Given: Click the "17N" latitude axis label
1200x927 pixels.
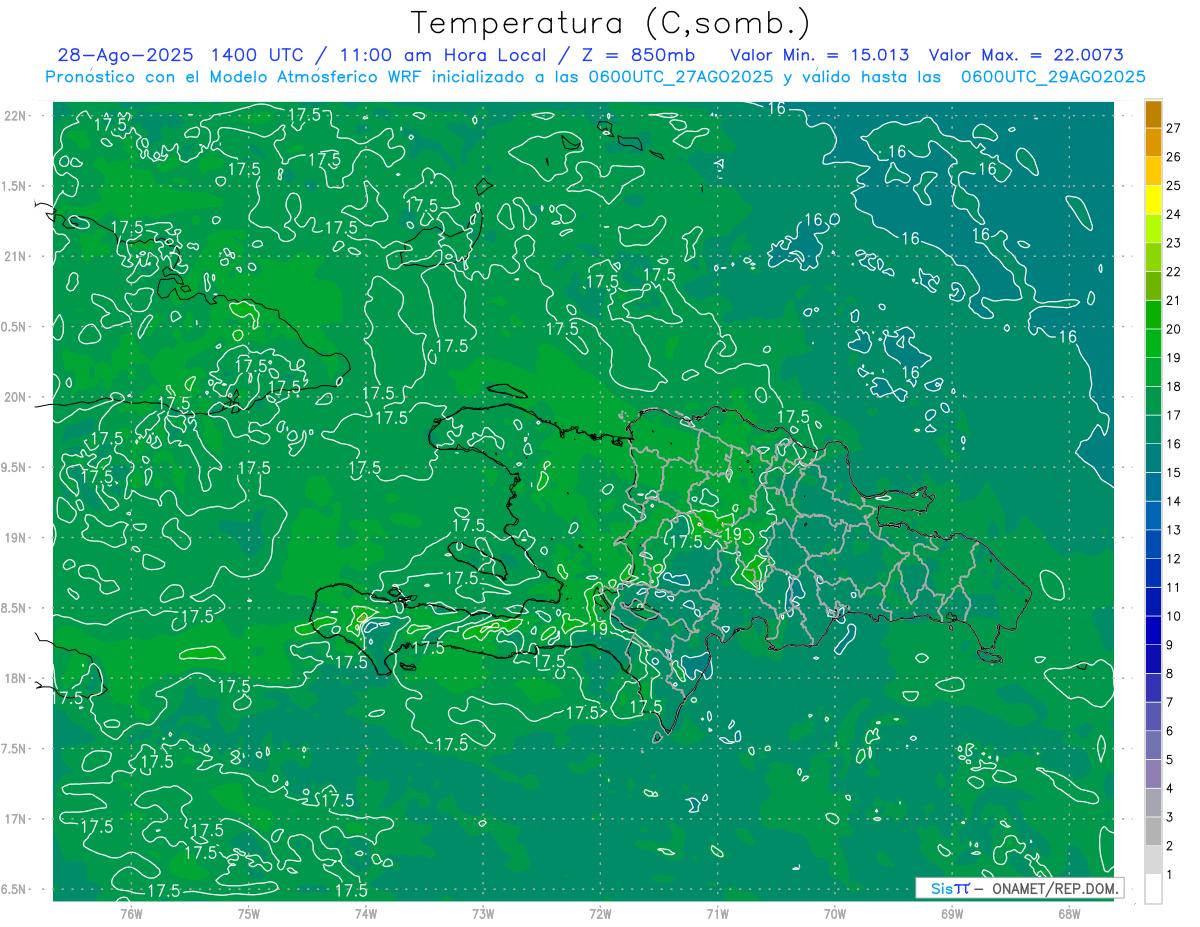Looking at the screenshot, I should [16, 819].
